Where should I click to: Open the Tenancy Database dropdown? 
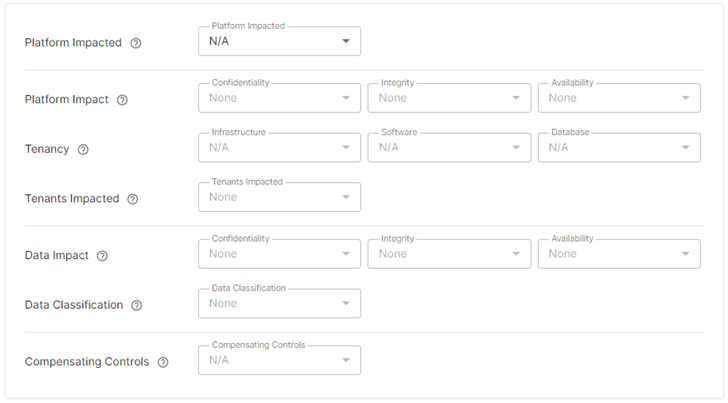pyautogui.click(x=619, y=147)
